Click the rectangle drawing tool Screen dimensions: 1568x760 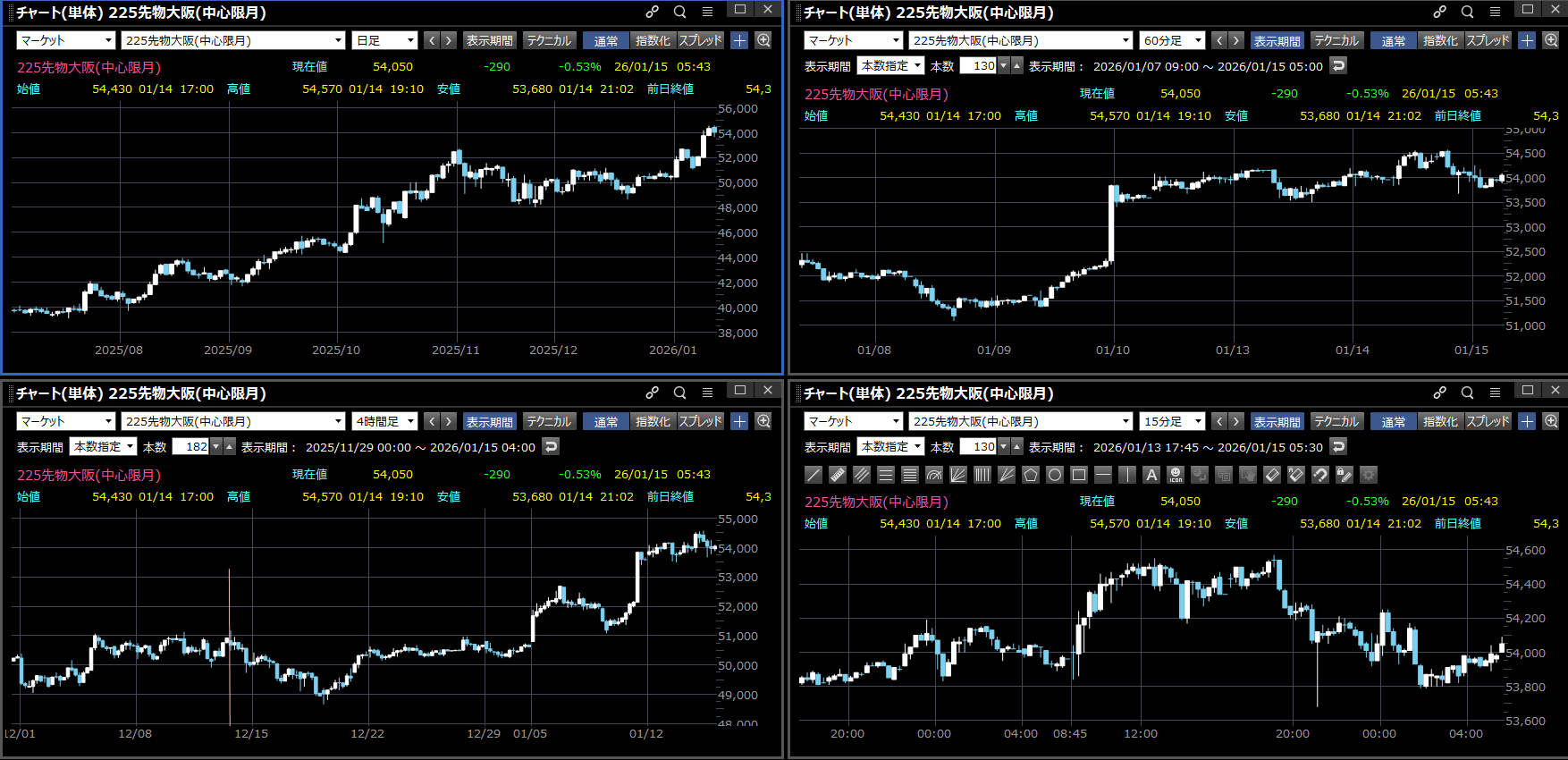[1079, 475]
